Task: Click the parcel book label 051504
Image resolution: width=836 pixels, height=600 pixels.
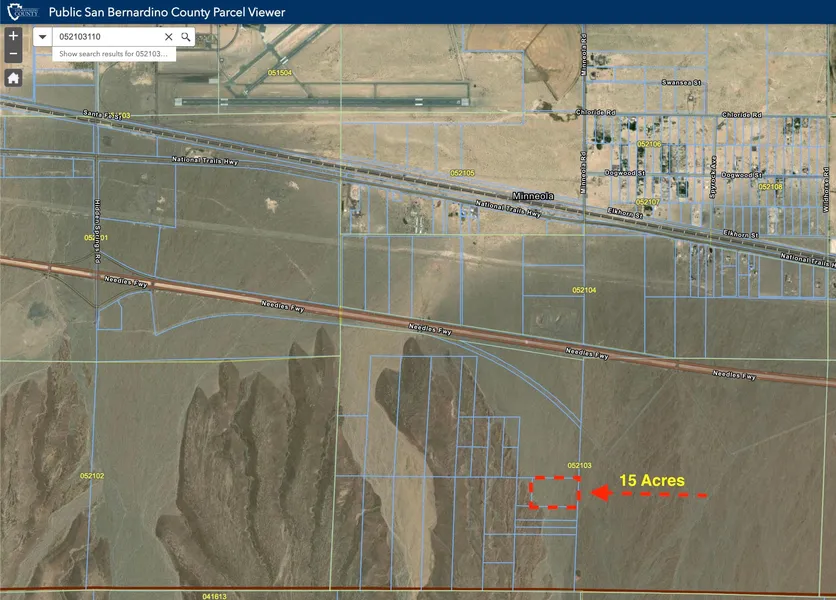Action: (x=279, y=73)
